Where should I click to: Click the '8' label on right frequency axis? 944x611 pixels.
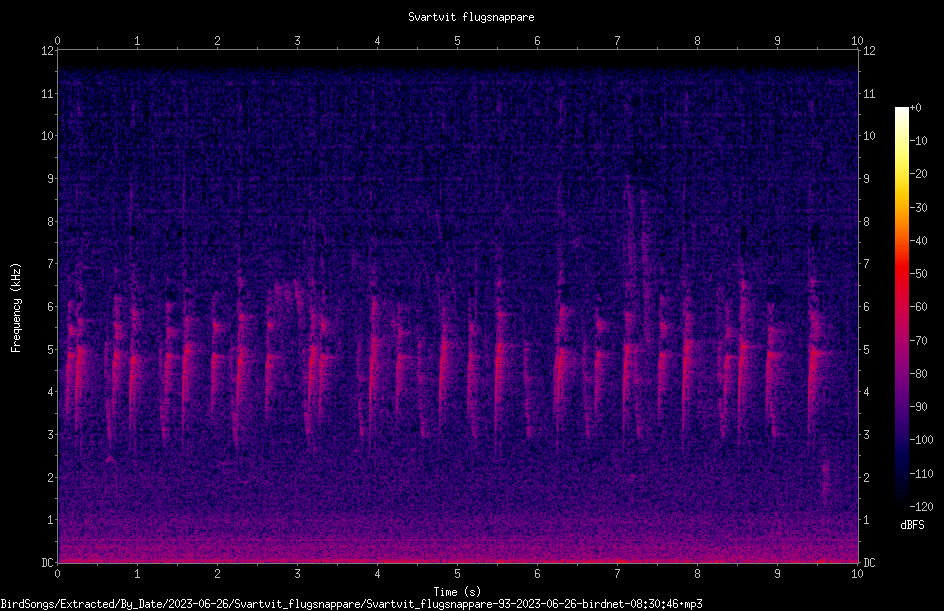[866, 221]
